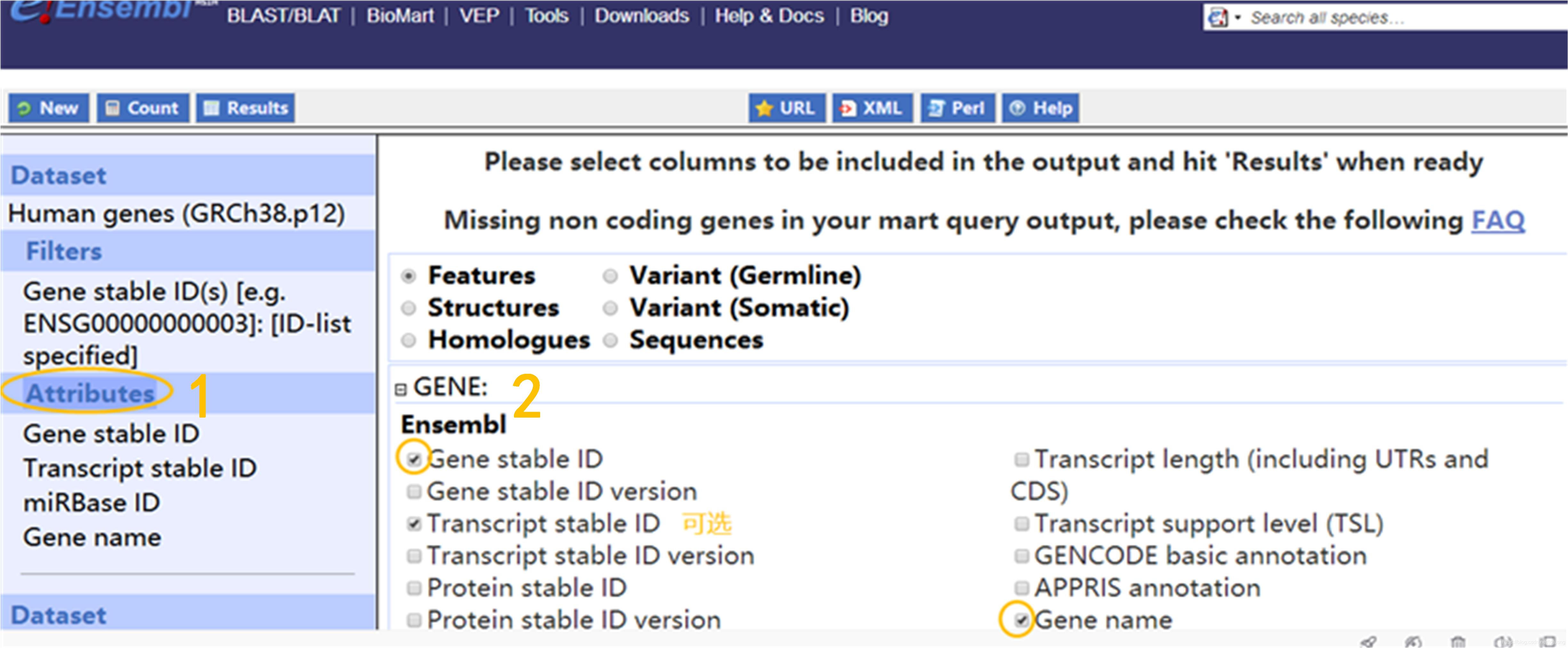
Task: Enable the Protein stable ID checkbox
Action: [414, 588]
